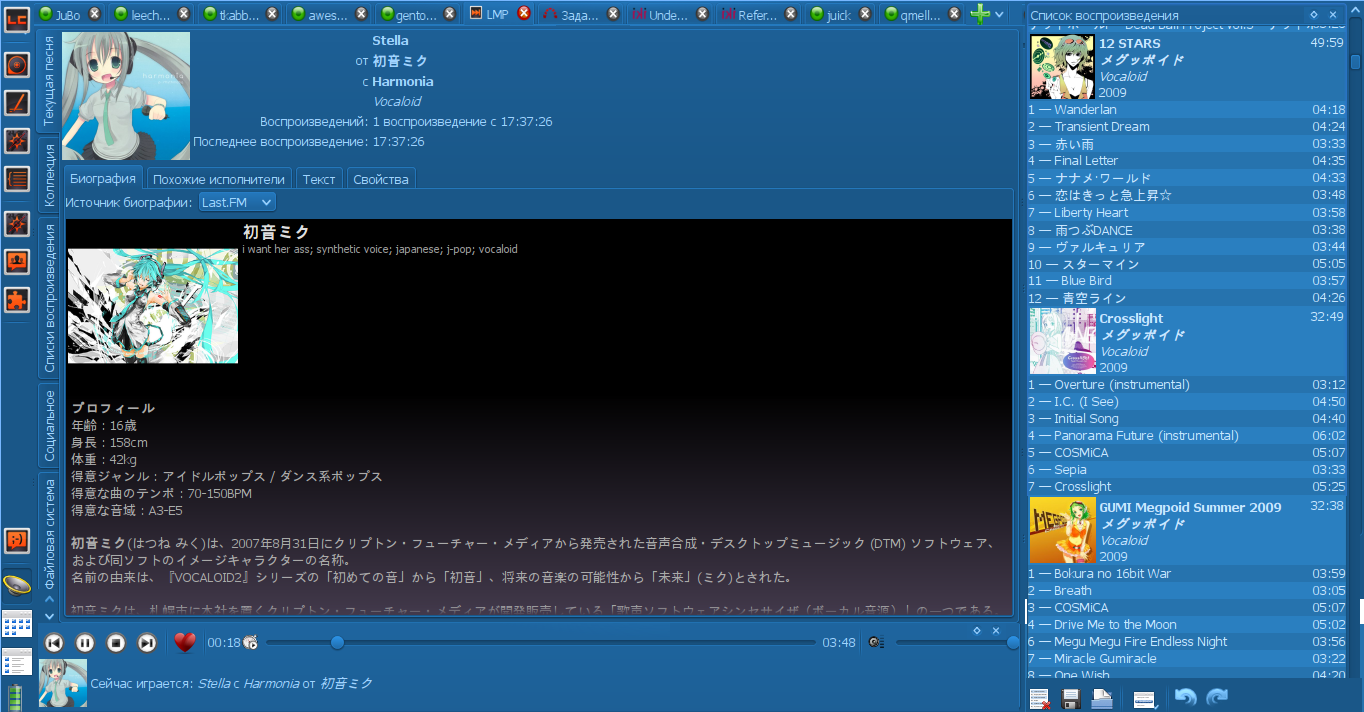The height and width of the screenshot is (712, 1364).
Task: Click the large Stella album art
Action: click(126, 96)
